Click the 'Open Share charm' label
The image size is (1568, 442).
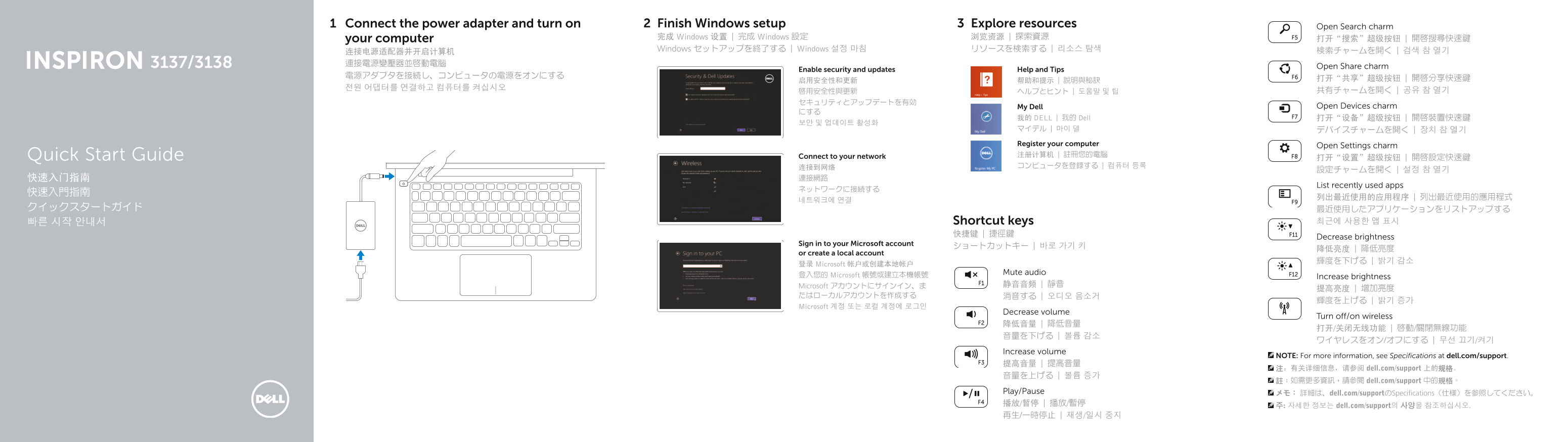(x=1353, y=66)
